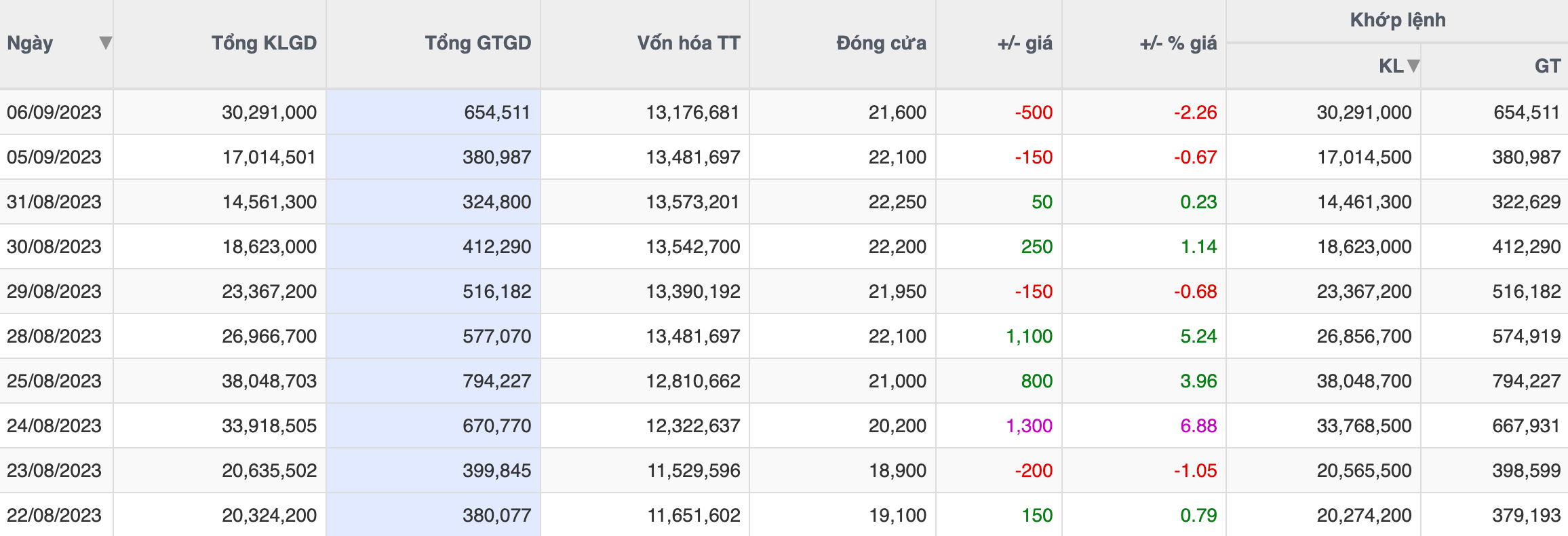1568x536 pixels.
Task: Click market cap value 11,529,596
Action: pyautogui.click(x=694, y=470)
